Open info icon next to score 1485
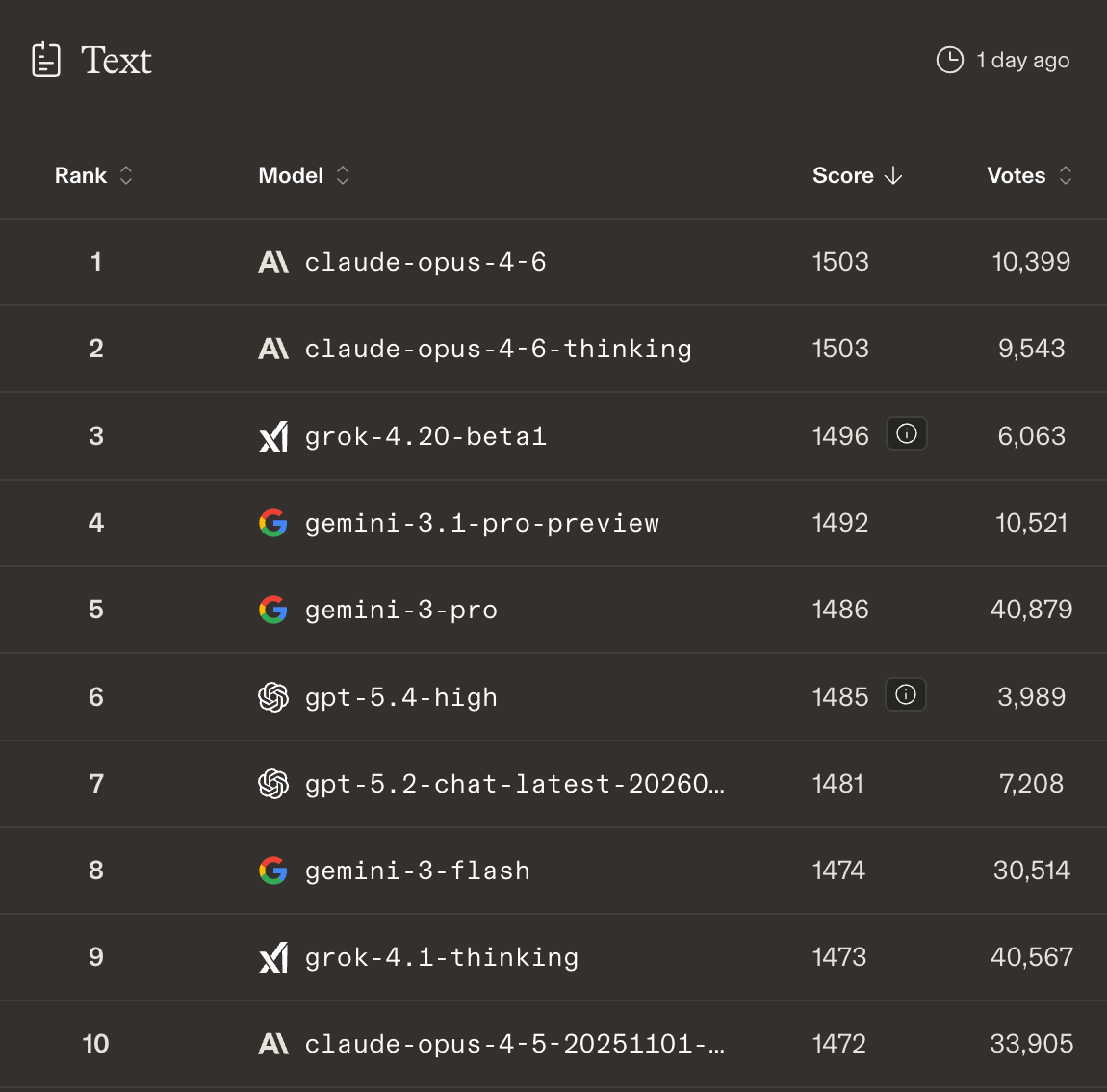 (x=906, y=694)
